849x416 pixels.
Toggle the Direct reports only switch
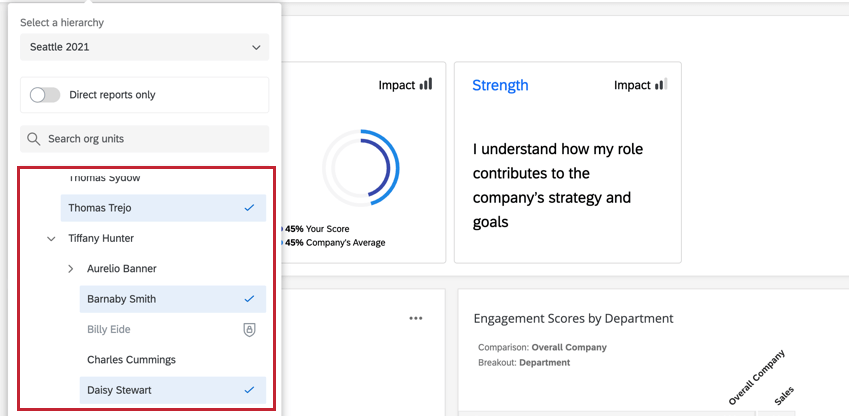pos(45,95)
